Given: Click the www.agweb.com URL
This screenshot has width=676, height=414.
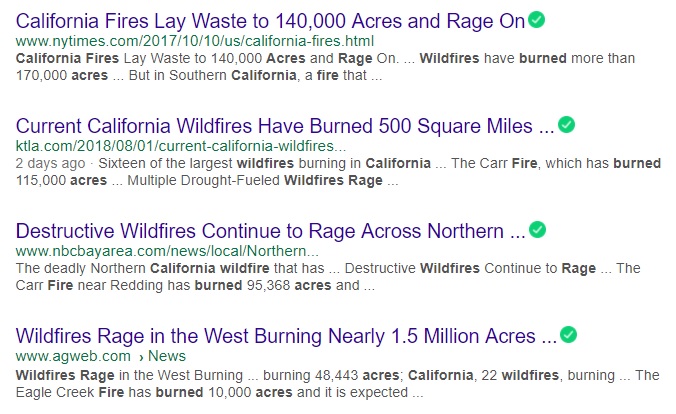Looking at the screenshot, I should 73,356.
